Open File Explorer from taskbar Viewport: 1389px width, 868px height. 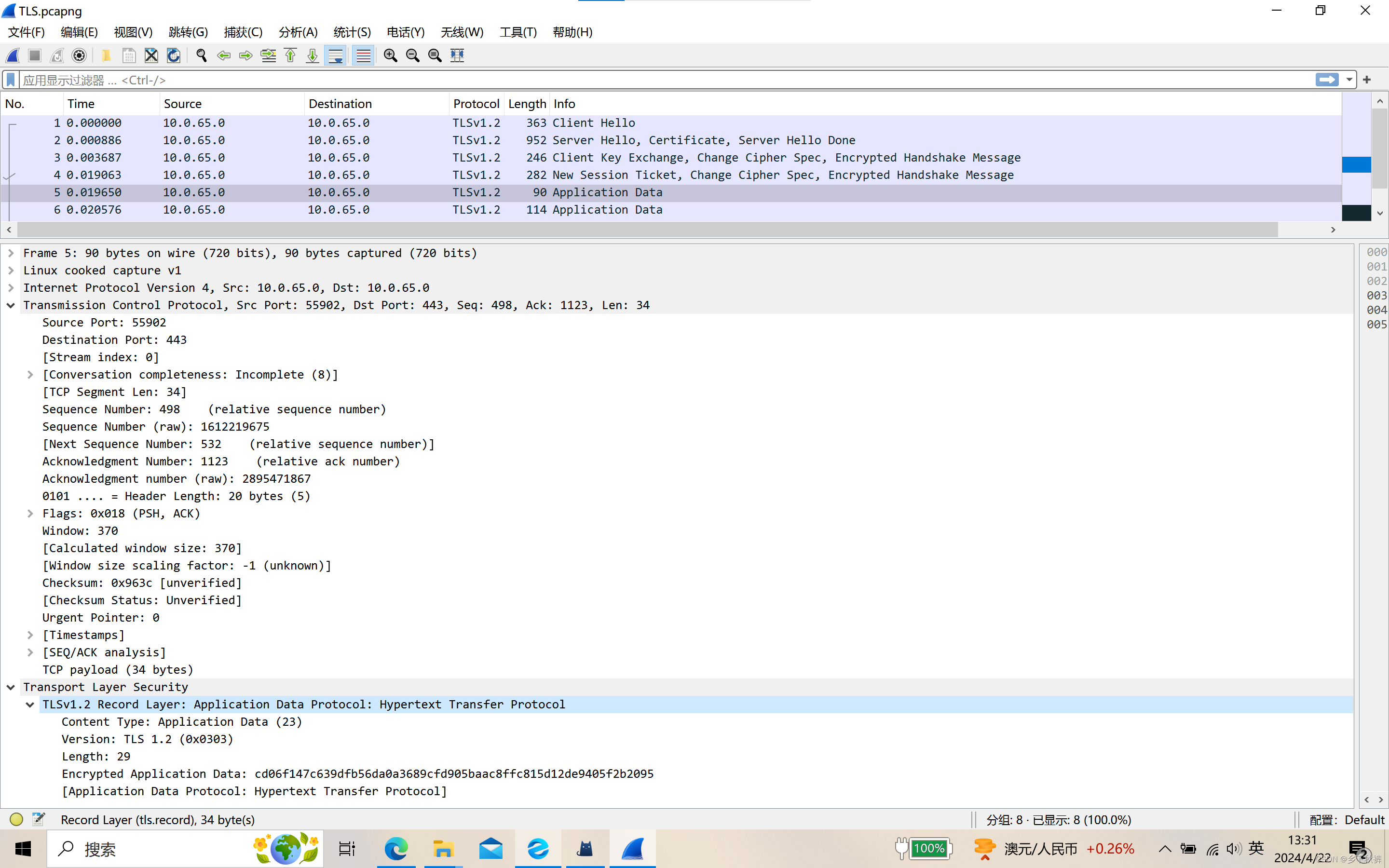pyautogui.click(x=443, y=849)
